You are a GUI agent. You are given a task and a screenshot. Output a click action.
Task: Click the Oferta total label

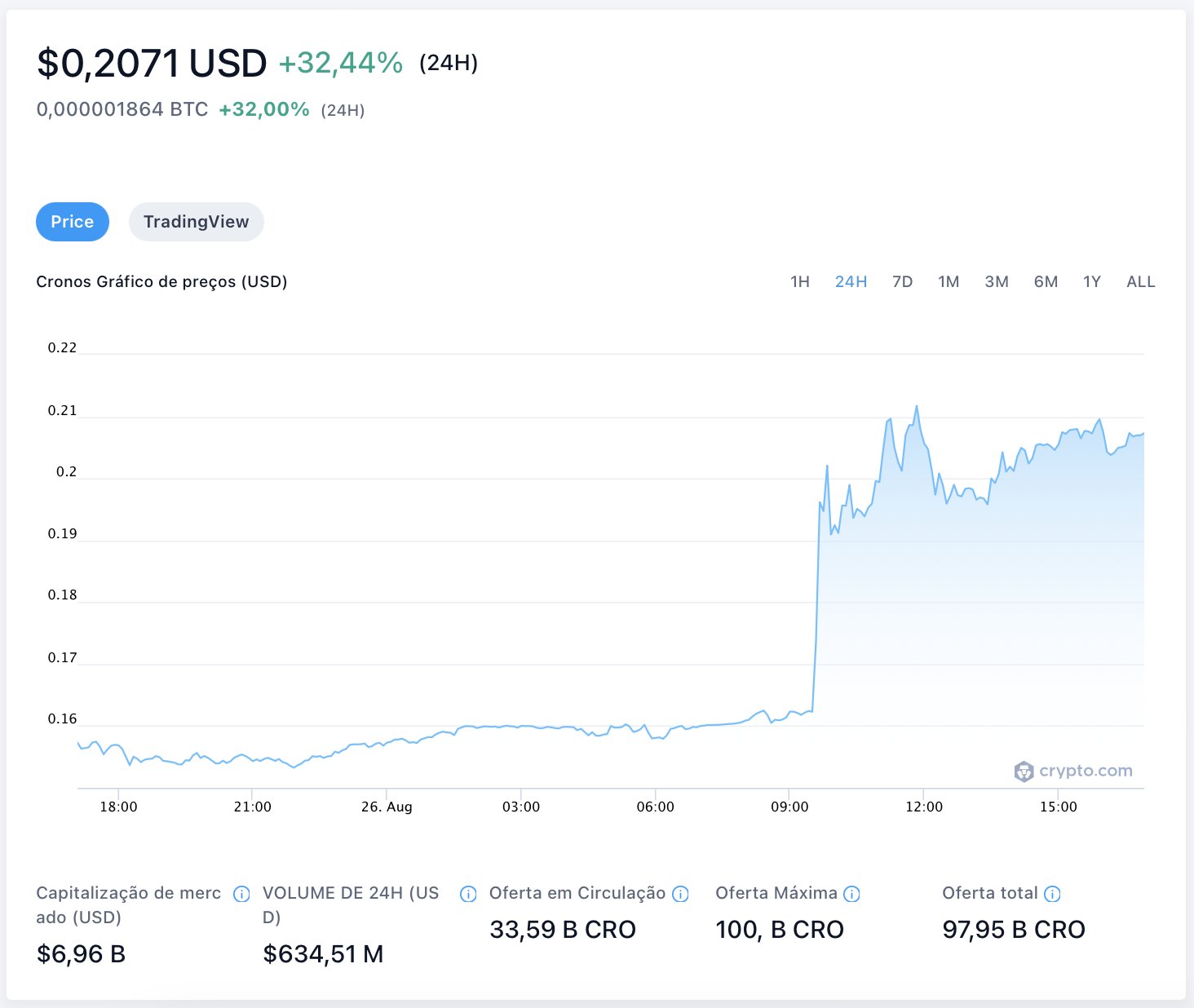pos(990,893)
